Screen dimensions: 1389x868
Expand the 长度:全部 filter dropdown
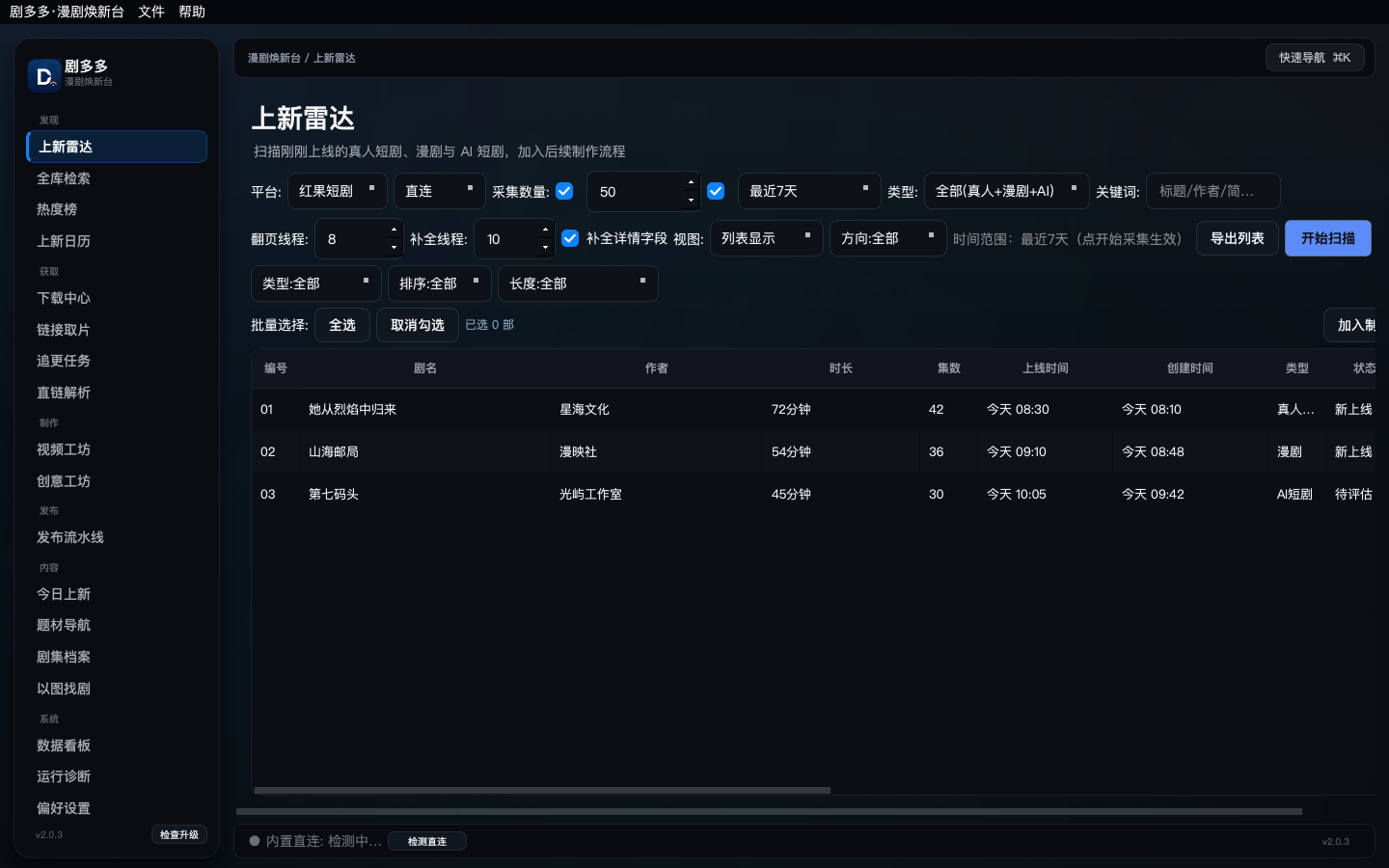[x=578, y=284]
